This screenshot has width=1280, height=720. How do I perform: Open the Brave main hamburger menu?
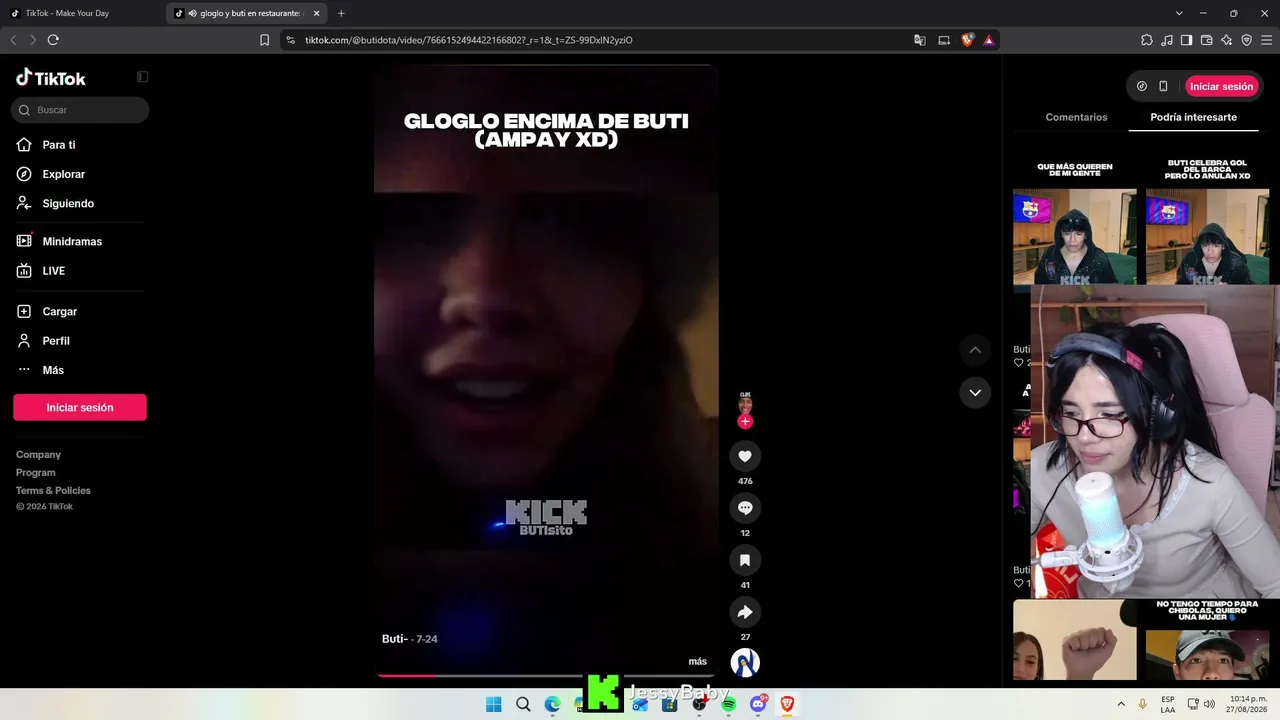pyautogui.click(x=1266, y=40)
